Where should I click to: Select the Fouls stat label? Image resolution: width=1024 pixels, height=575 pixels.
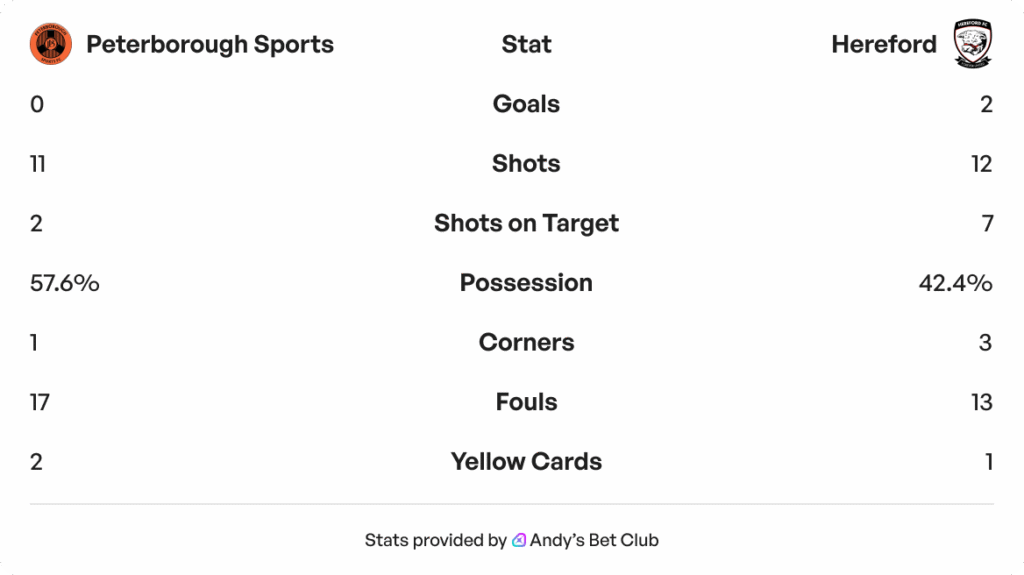pos(526,402)
